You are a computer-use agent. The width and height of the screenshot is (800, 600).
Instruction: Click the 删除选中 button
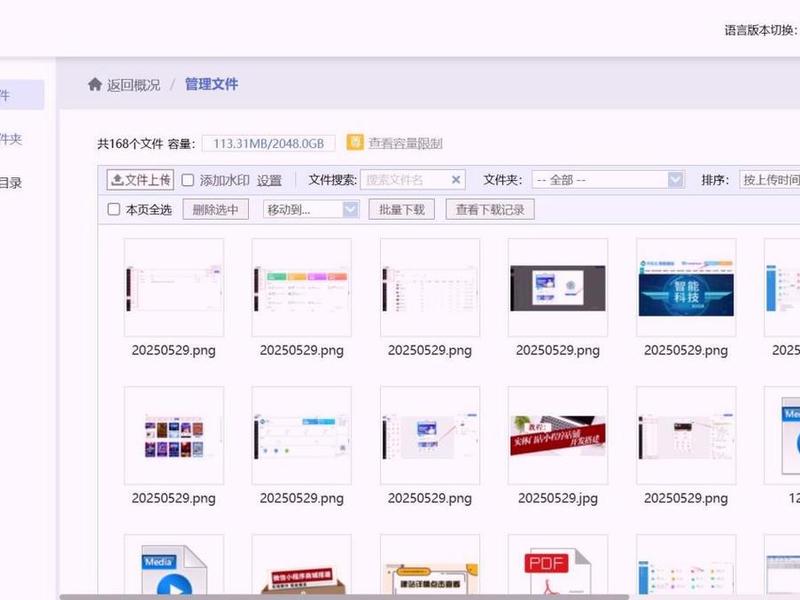(215, 209)
